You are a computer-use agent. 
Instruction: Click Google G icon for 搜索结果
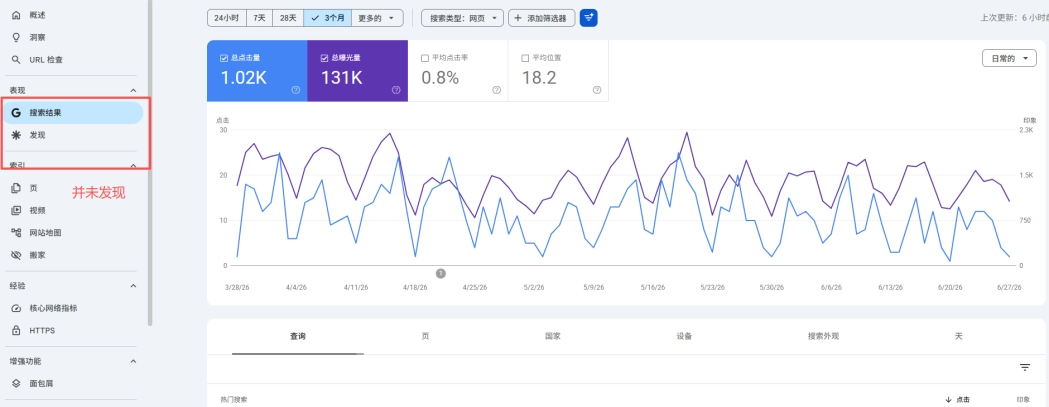click(x=17, y=112)
